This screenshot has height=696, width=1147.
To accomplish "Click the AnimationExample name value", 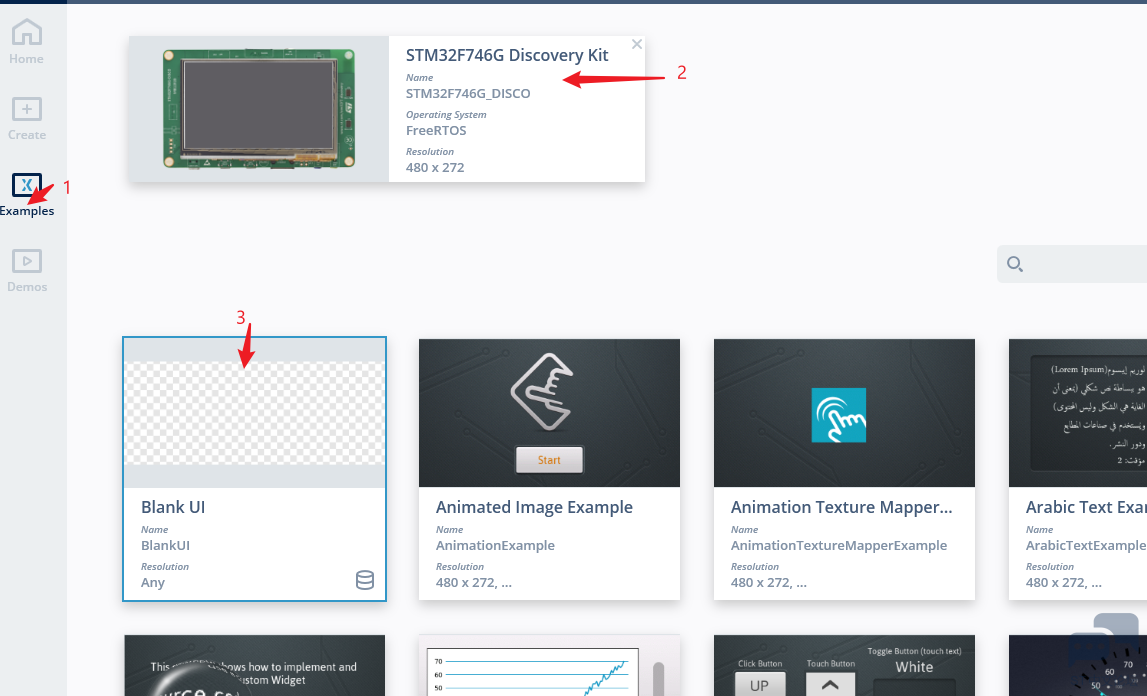I will 495,545.
